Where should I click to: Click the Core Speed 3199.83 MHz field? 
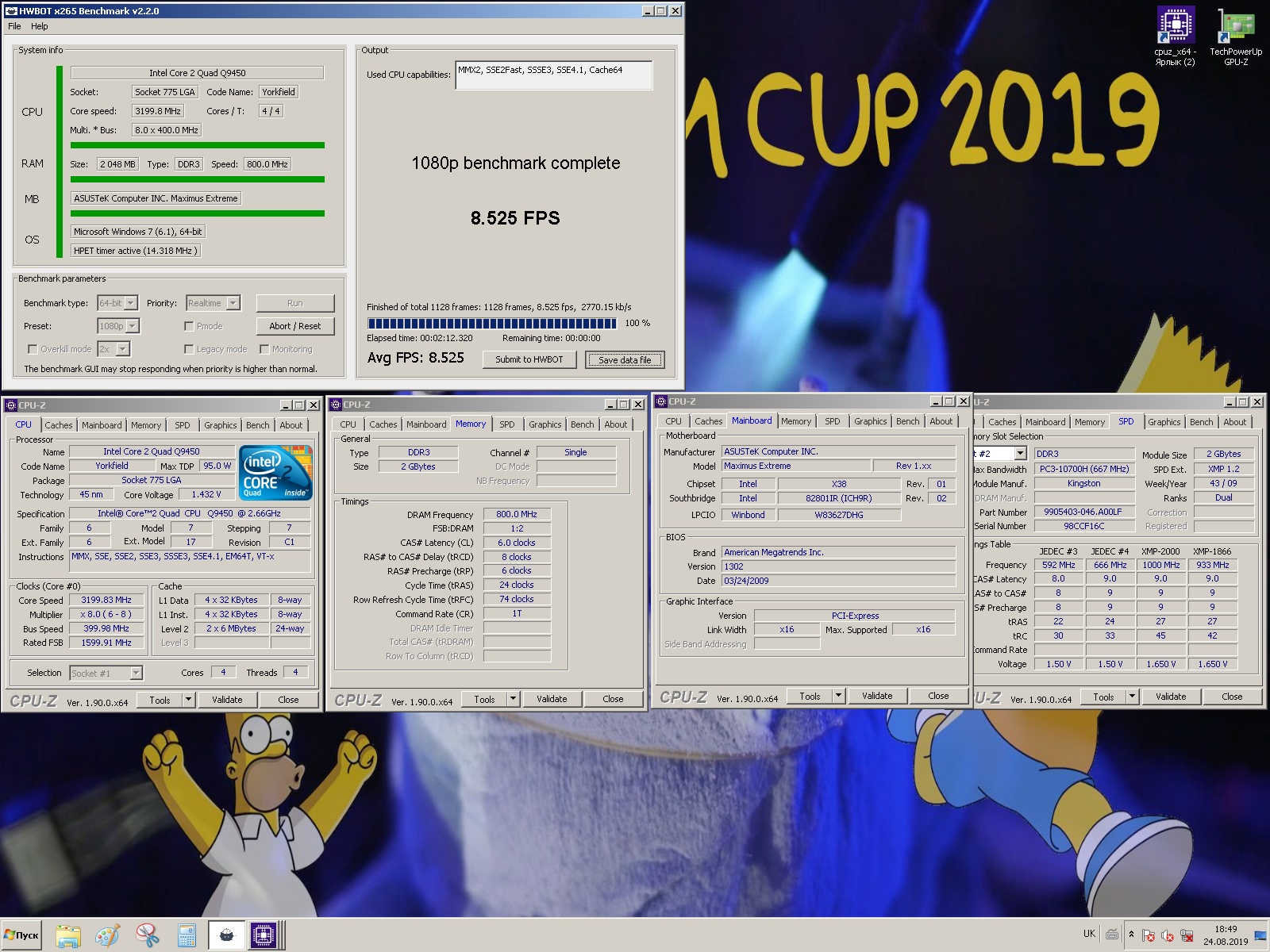click(106, 601)
